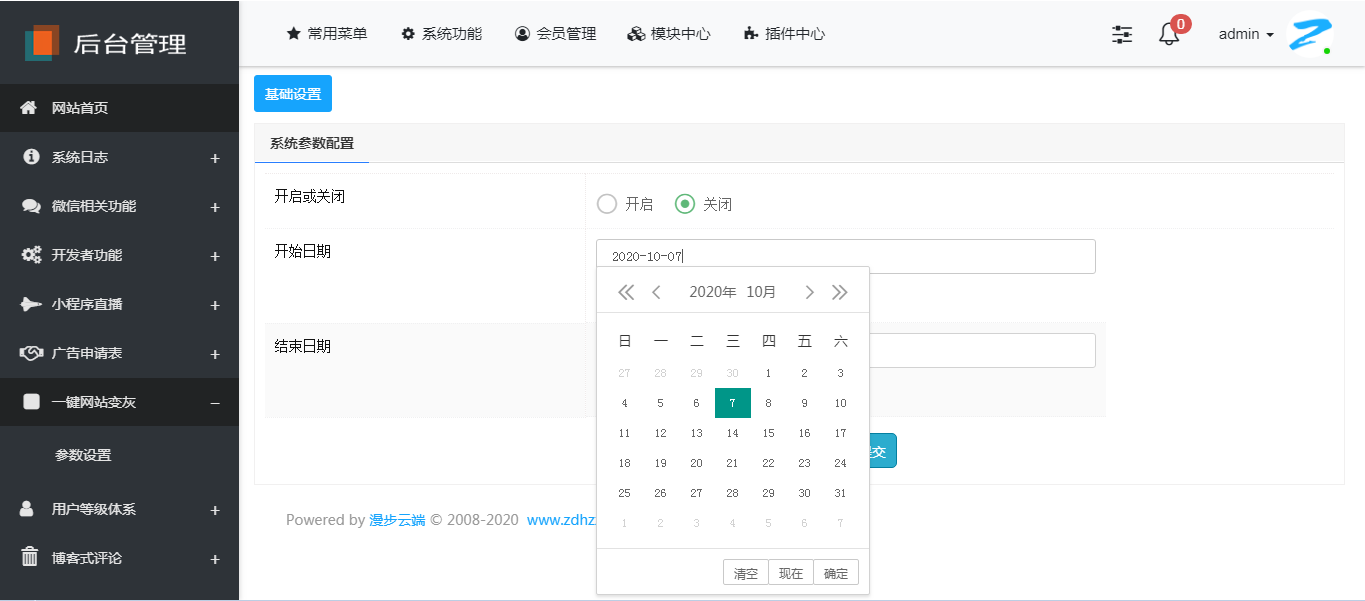This screenshot has width=1365, height=601.
Task: Click the admin avatar logo image
Action: (x=1309, y=35)
